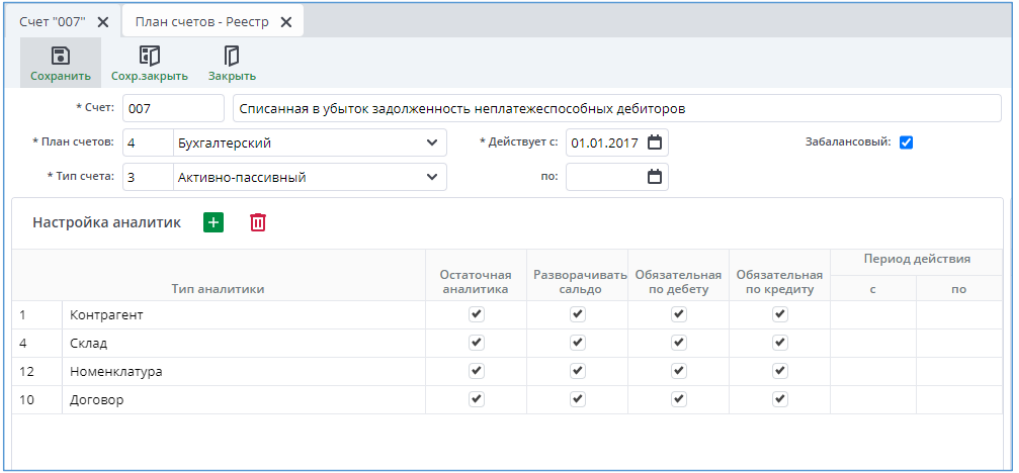The width and height of the screenshot is (1019, 473).
Task: Toggle Разворачивать сальдо for Склад row
Action: [577, 343]
